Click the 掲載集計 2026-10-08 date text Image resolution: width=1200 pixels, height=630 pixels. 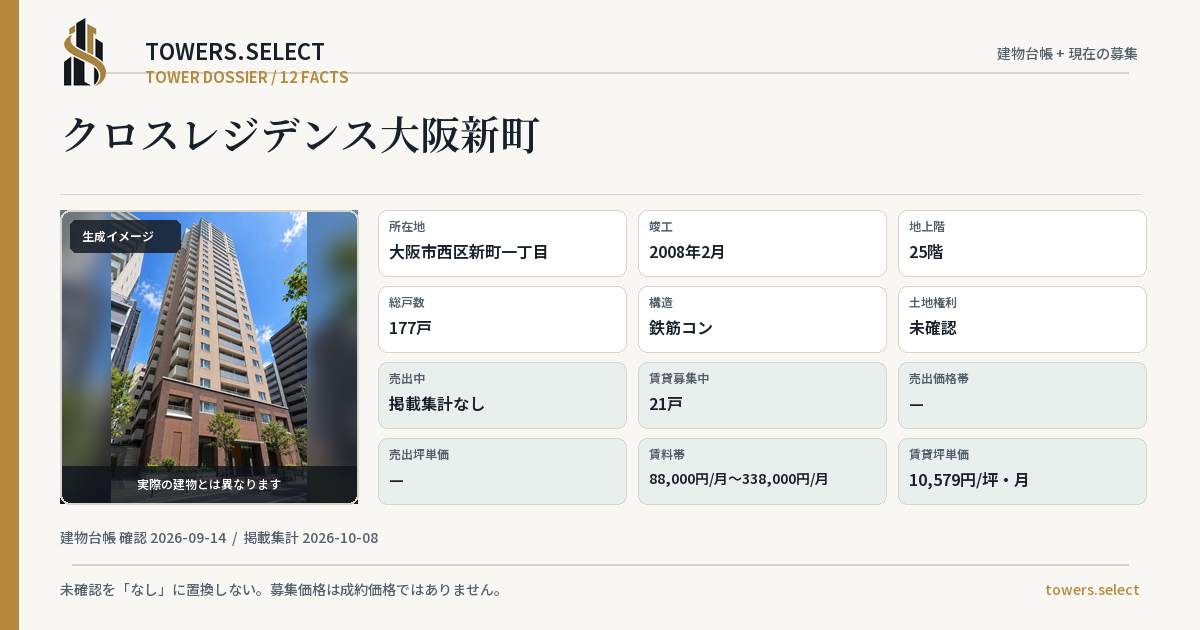coord(311,538)
